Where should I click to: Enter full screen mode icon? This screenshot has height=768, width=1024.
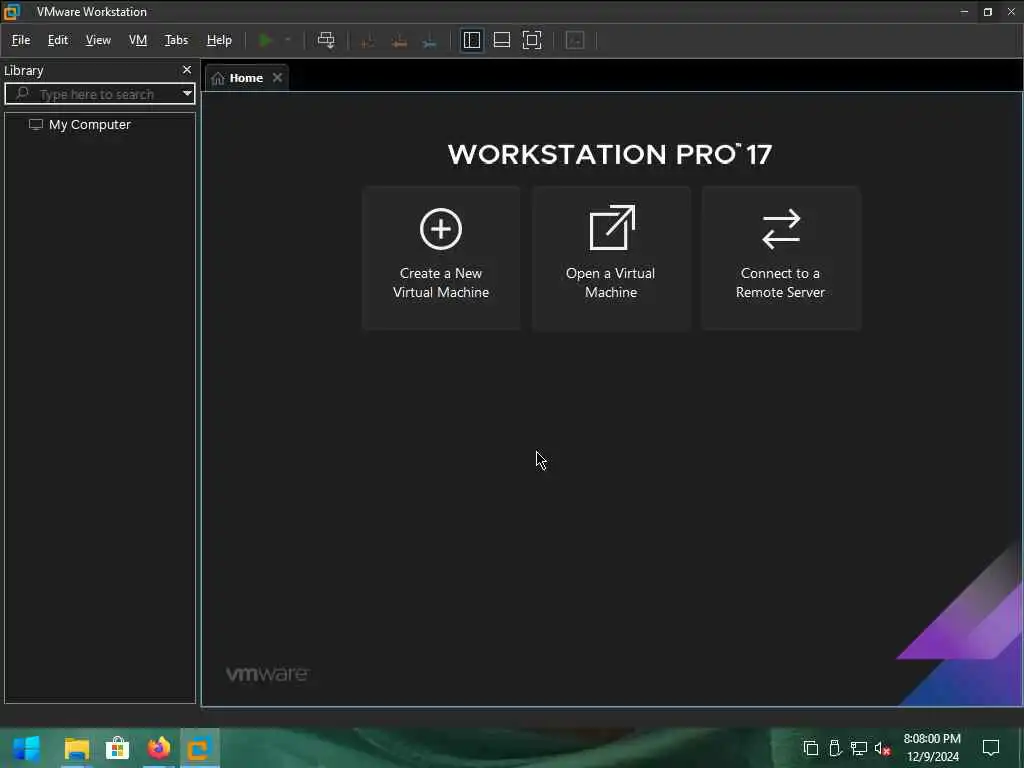(x=532, y=40)
